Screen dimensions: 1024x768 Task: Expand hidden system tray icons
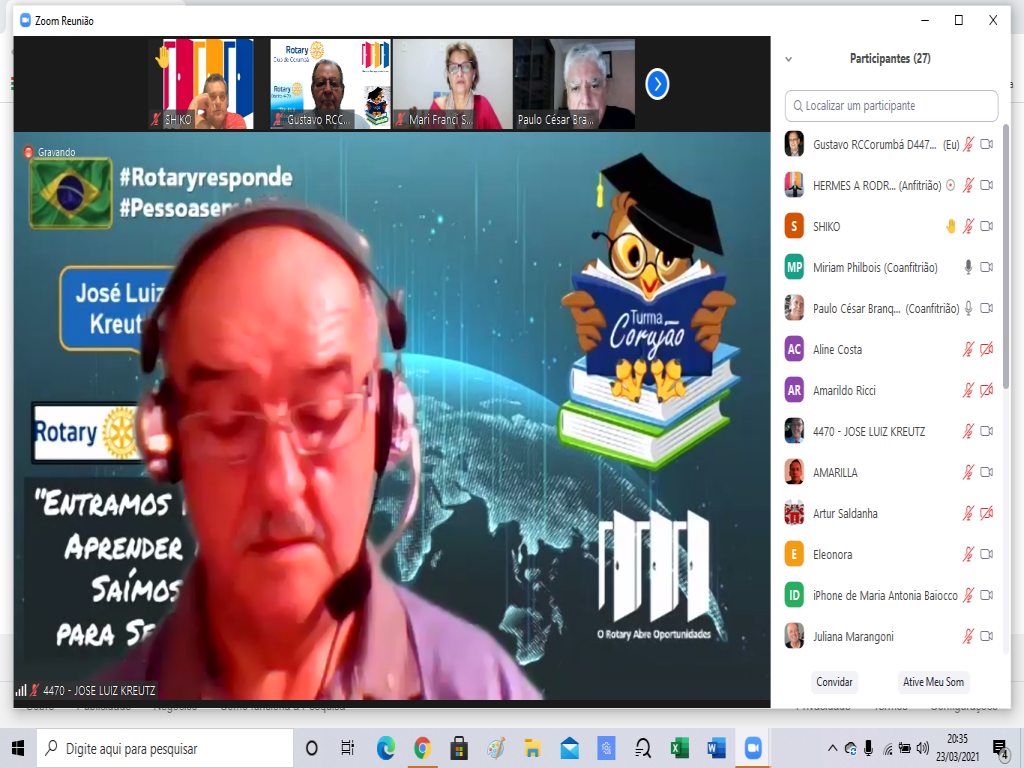point(832,748)
